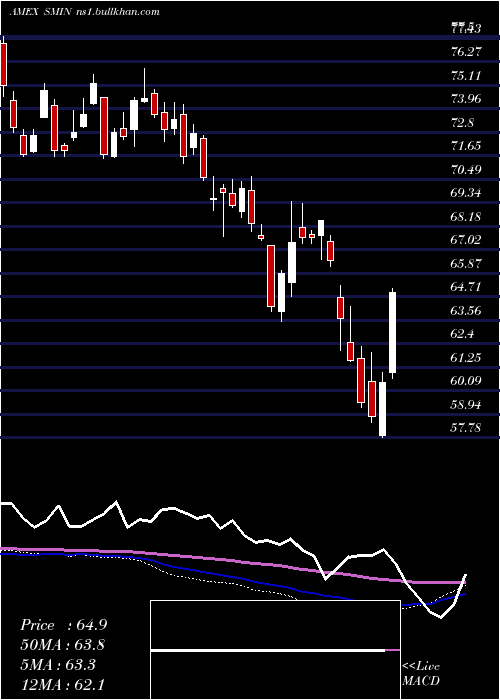Click the 67.02 price axis label
500x700 pixels.
(x=466, y=240)
